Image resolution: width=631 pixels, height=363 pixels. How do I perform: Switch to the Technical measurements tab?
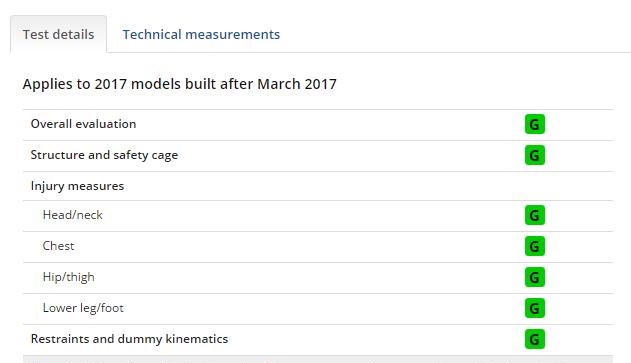point(201,34)
